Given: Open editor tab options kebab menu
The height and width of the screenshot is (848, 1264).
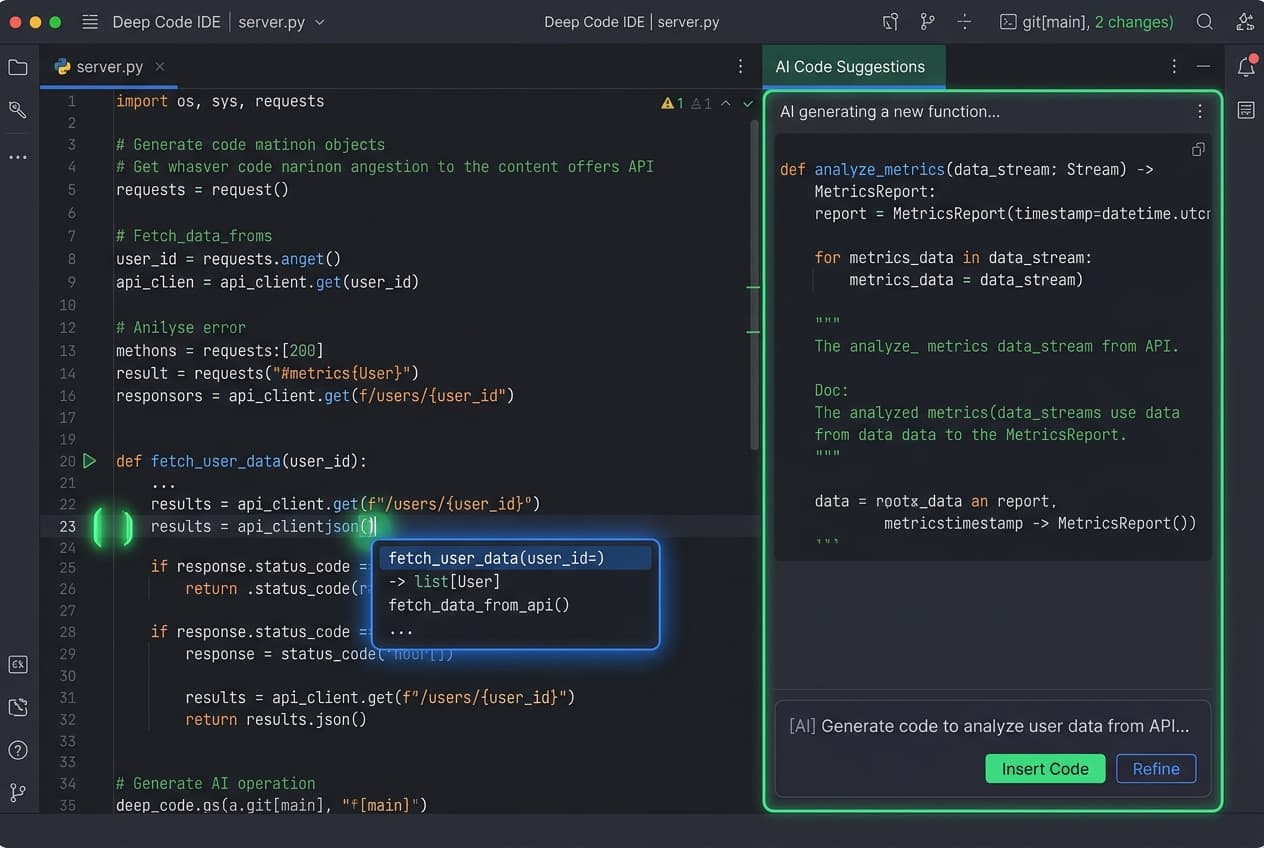Looking at the screenshot, I should [740, 66].
